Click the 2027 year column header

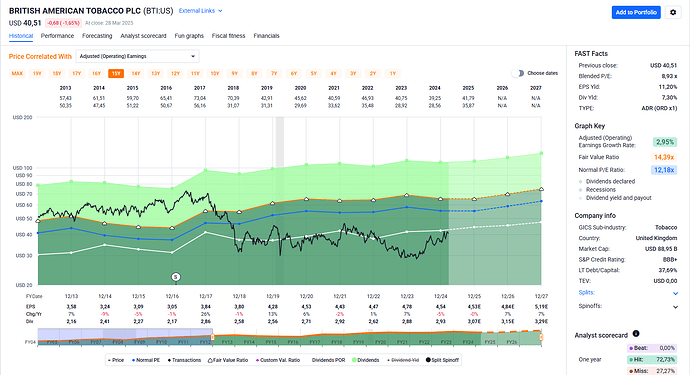(x=536, y=88)
